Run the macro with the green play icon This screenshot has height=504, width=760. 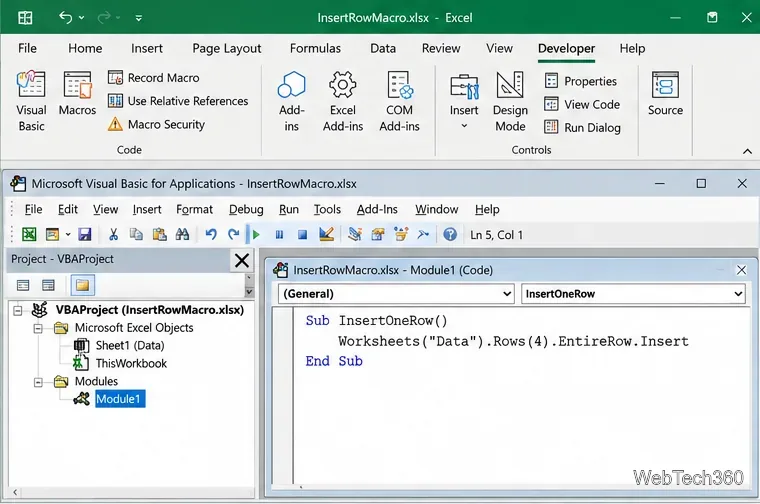coord(256,235)
